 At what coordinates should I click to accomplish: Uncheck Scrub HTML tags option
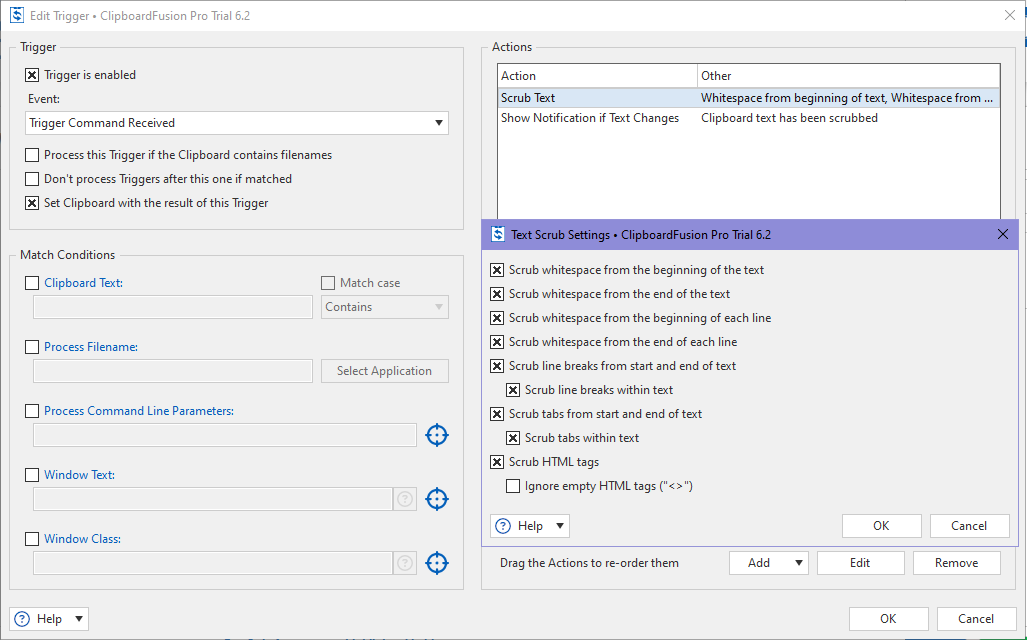497,462
